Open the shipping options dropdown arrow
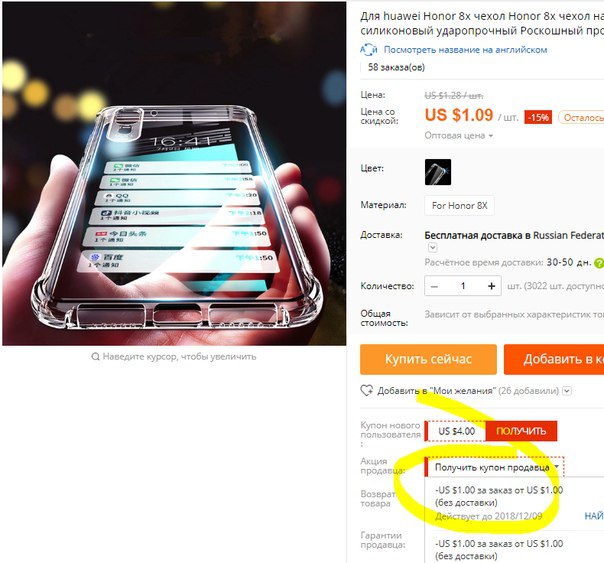The width and height of the screenshot is (604, 563). [x=433, y=247]
